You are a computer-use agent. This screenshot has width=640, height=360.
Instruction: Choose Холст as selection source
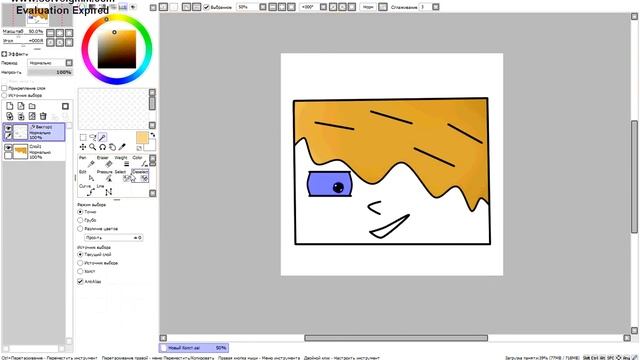pos(80,271)
